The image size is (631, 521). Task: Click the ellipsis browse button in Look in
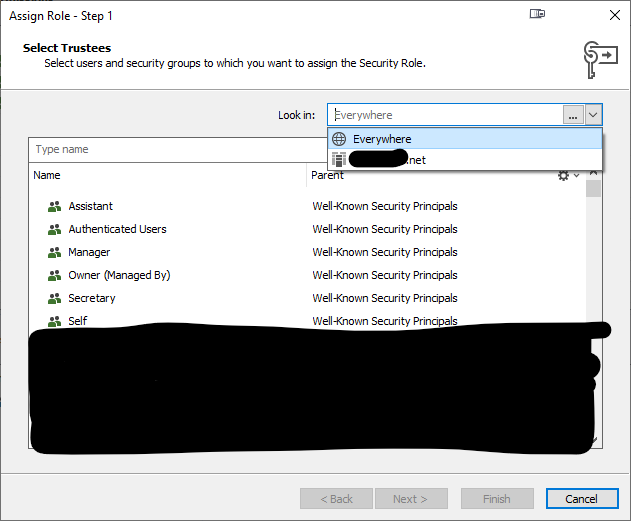tap(573, 116)
